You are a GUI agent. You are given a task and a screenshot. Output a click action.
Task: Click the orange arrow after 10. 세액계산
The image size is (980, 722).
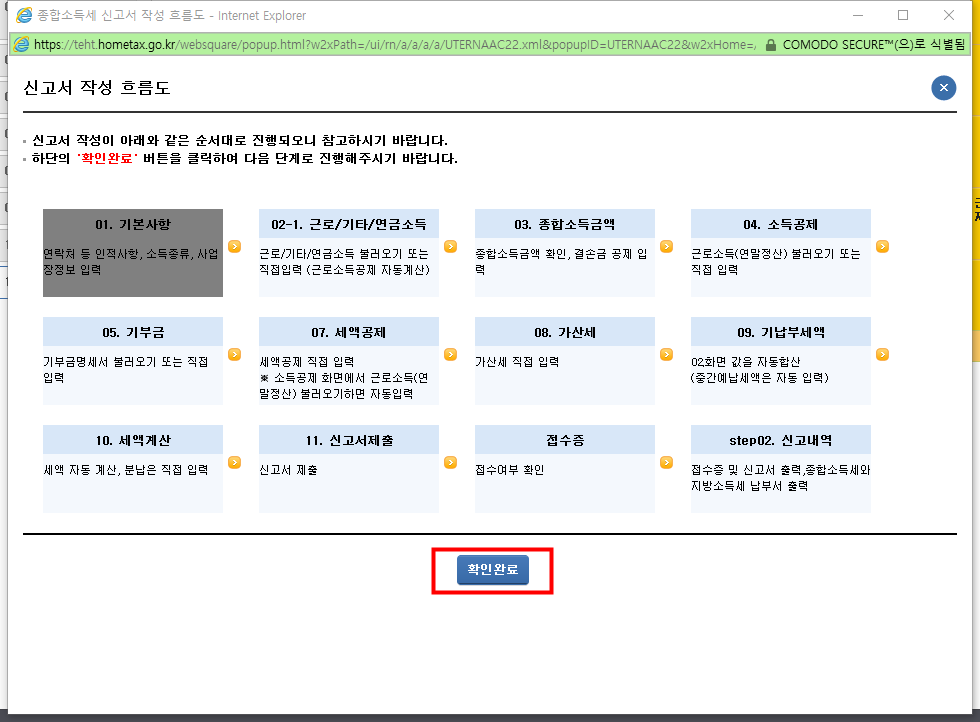click(234, 463)
